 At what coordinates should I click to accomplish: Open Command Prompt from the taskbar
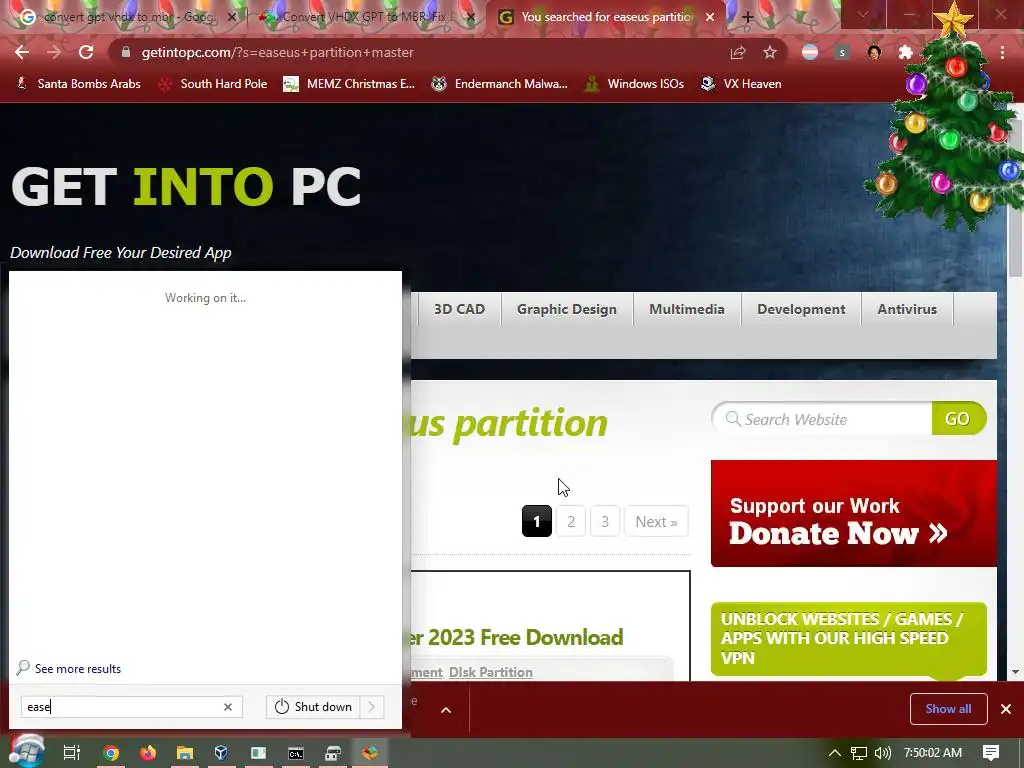[296, 753]
